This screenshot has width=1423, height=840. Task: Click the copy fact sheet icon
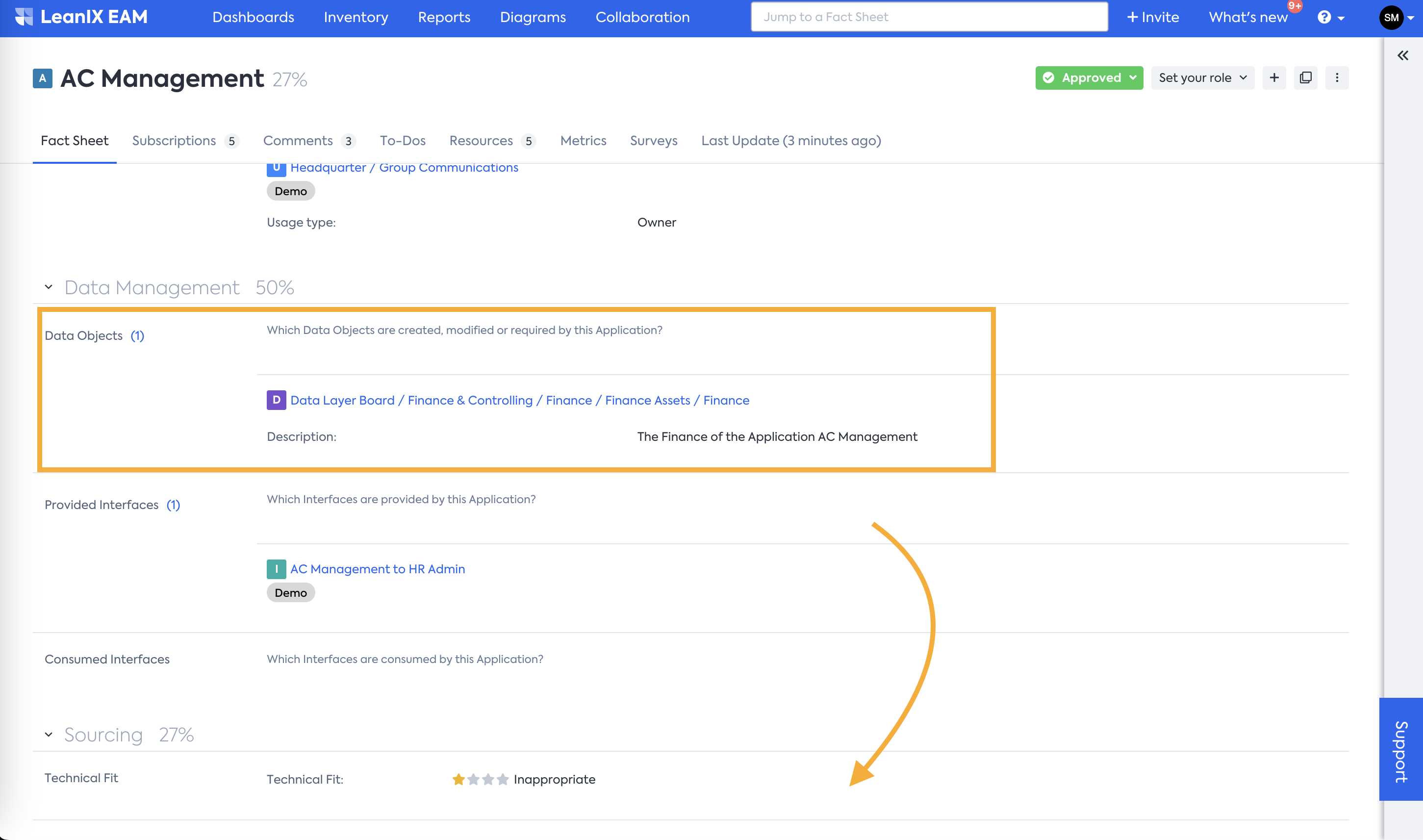click(1306, 77)
